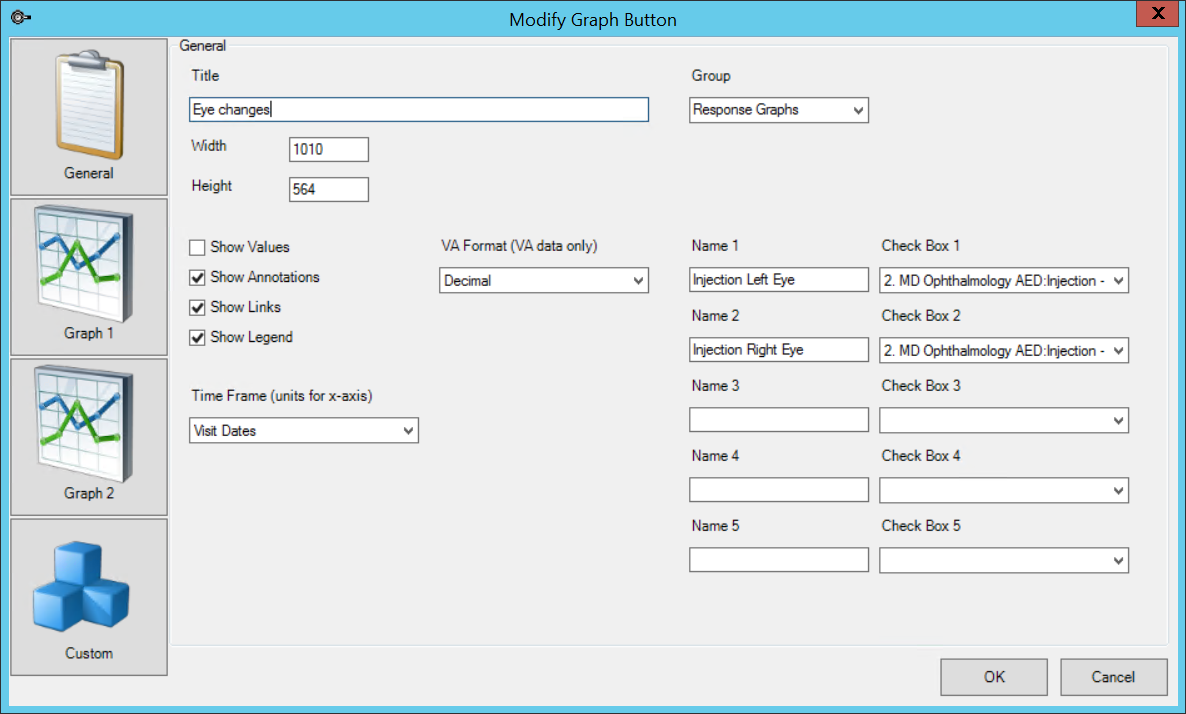
Task: Disable the Show Legend checkbox
Action: point(197,337)
